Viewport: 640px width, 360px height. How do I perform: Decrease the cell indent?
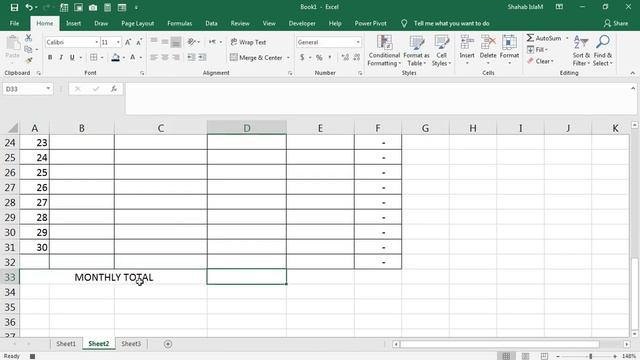point(191,58)
